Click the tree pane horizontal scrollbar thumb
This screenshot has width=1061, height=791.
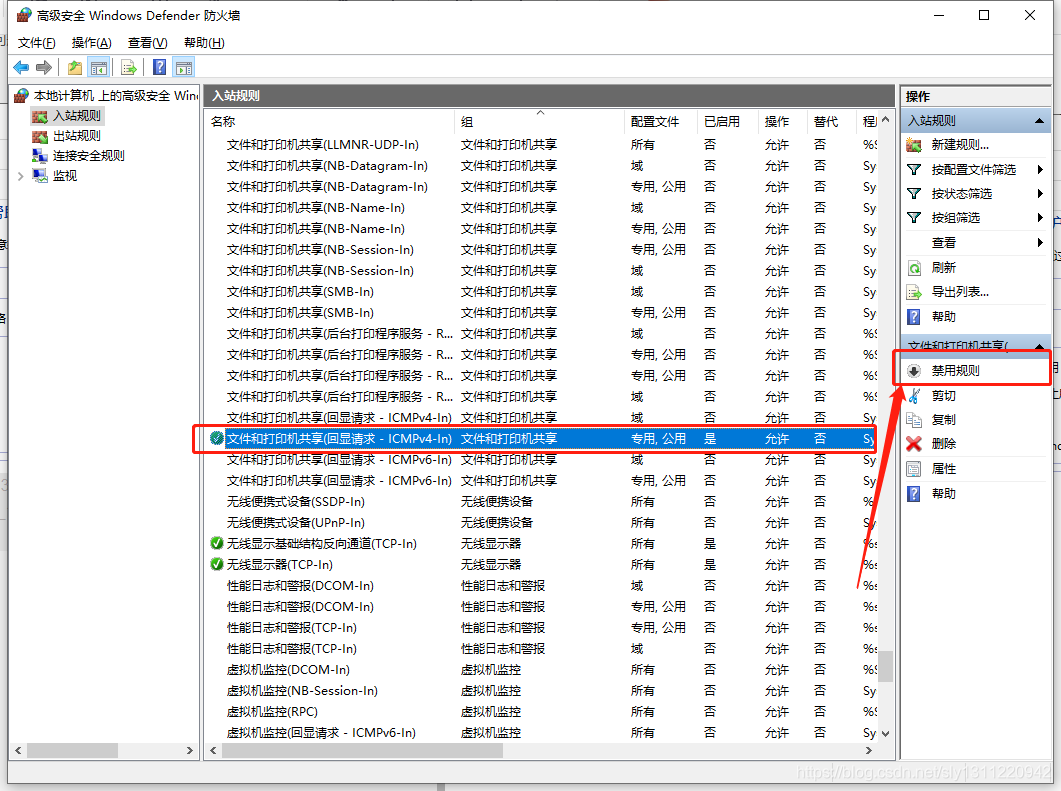pyautogui.click(x=72, y=750)
